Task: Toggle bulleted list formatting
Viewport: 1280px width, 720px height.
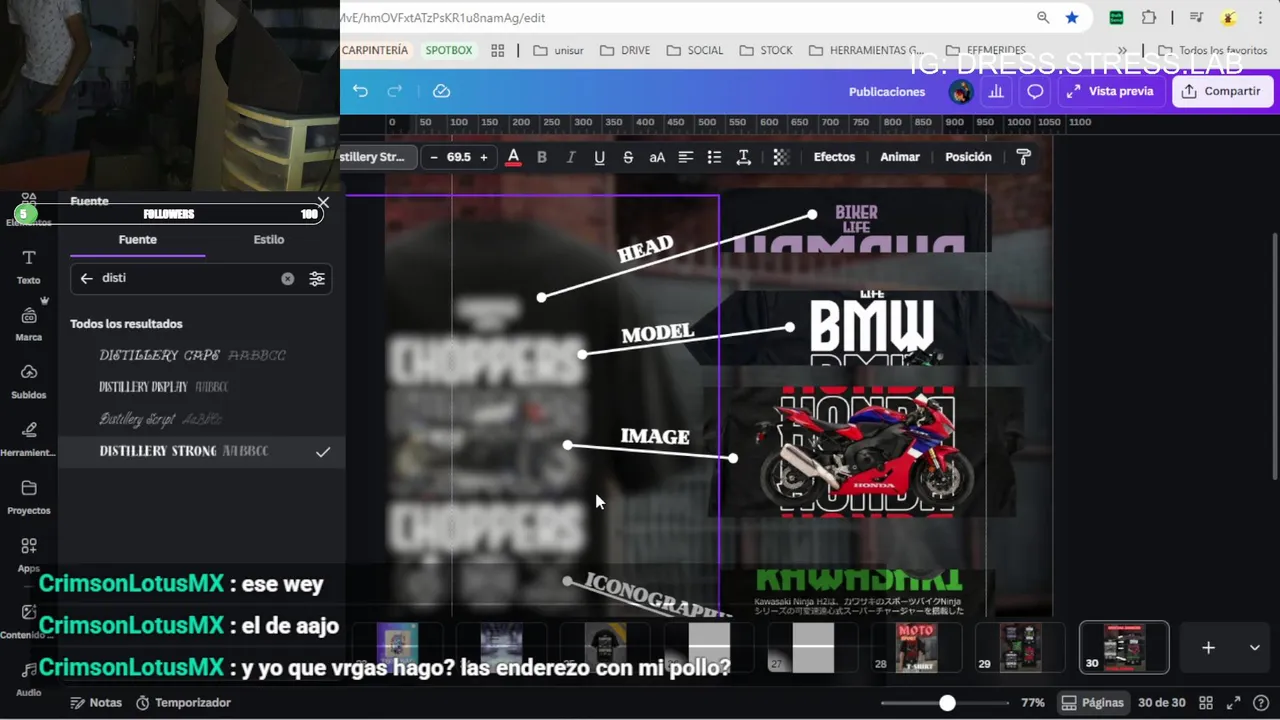Action: pyautogui.click(x=714, y=157)
